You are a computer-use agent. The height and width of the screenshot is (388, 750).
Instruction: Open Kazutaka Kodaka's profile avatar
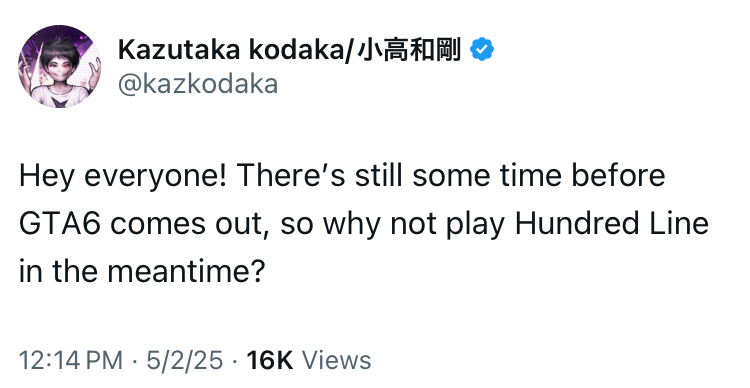[60, 67]
